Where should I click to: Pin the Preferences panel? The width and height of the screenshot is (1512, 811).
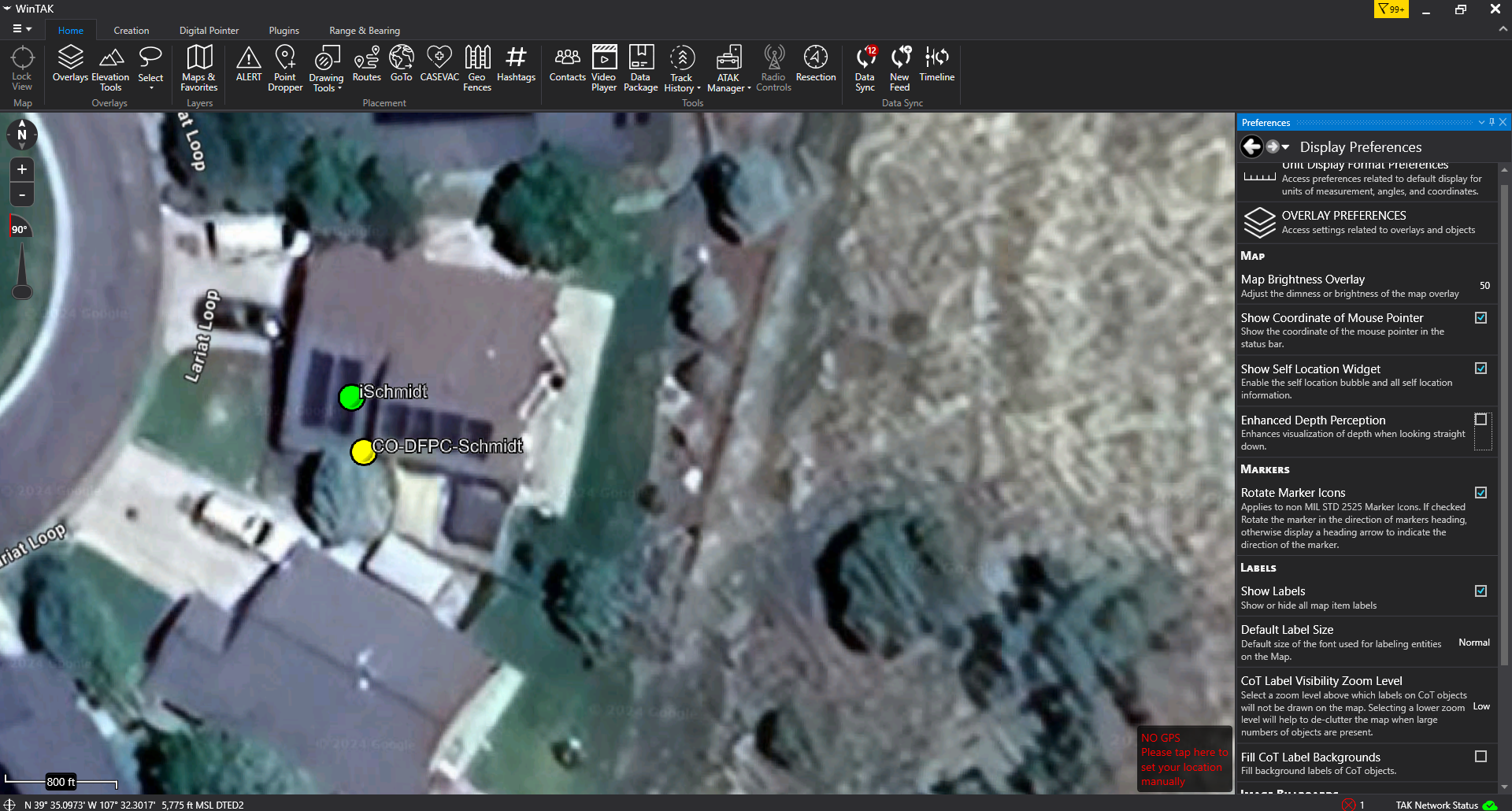click(x=1492, y=122)
